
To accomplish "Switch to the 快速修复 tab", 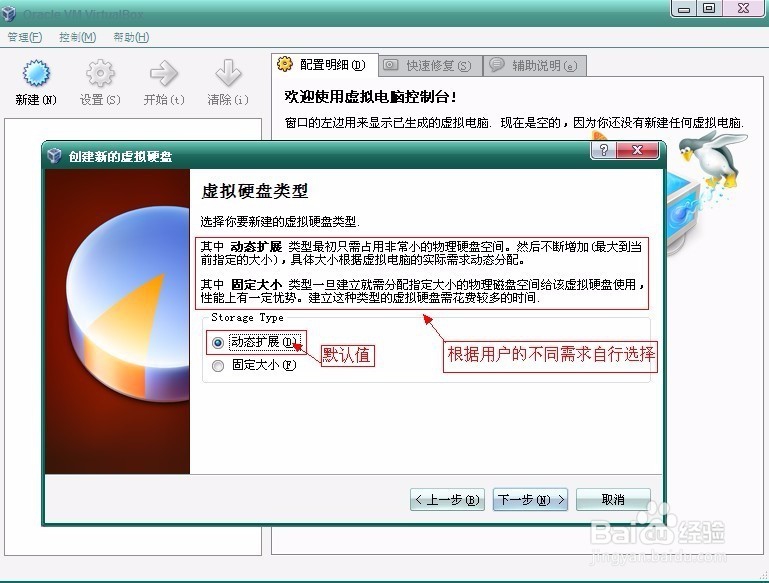I will point(430,65).
